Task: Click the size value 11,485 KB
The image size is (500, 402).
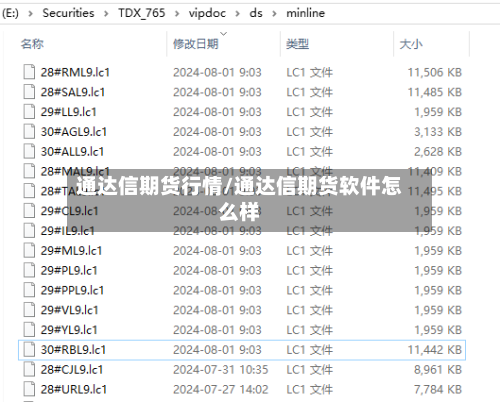Action: (x=435, y=92)
